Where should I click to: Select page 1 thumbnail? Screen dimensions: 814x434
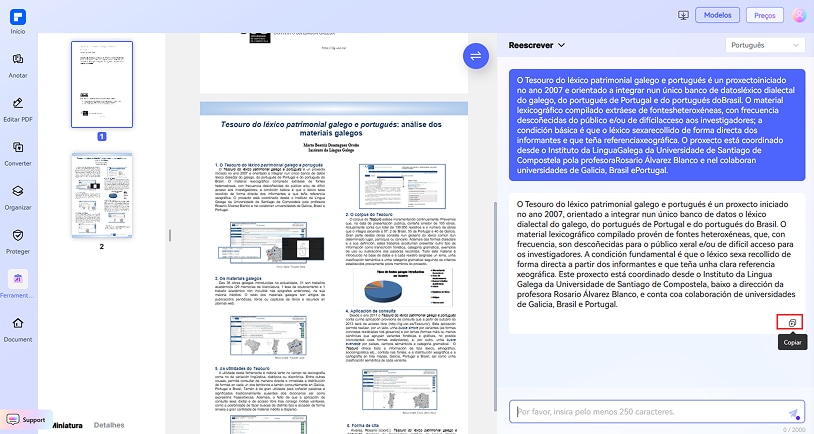(x=102, y=84)
